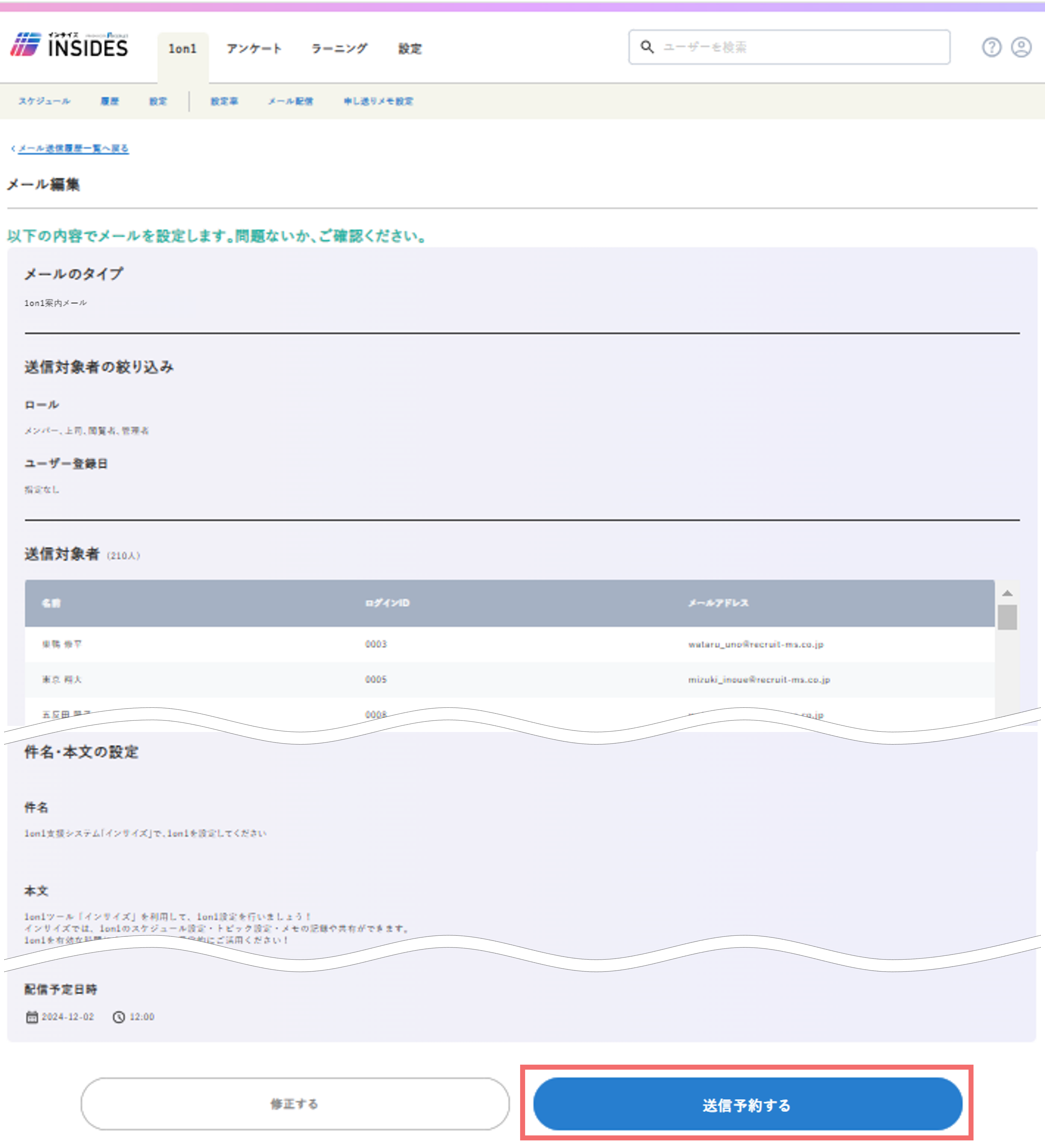Image resolution: width=1045 pixels, height=1148 pixels.
Task: Click the magnifier icon in search box
Action: pos(647,47)
